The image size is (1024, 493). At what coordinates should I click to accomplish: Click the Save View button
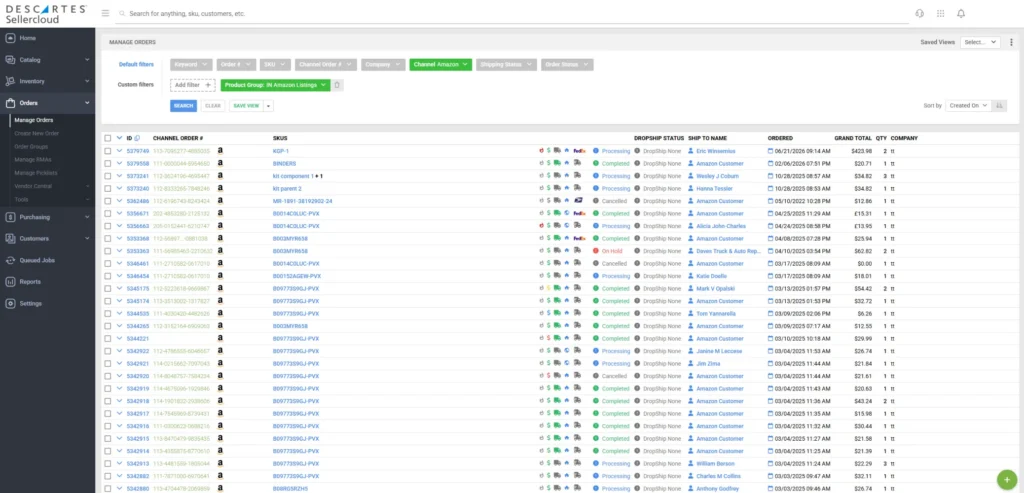pyautogui.click(x=246, y=106)
